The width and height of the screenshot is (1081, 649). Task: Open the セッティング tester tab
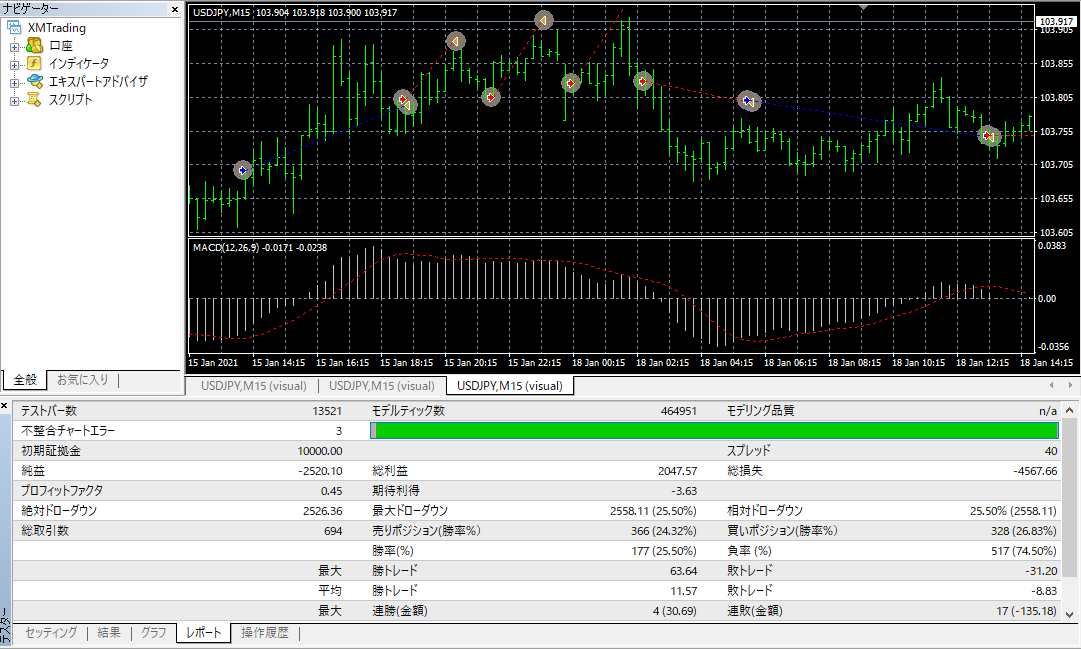pyautogui.click(x=51, y=632)
